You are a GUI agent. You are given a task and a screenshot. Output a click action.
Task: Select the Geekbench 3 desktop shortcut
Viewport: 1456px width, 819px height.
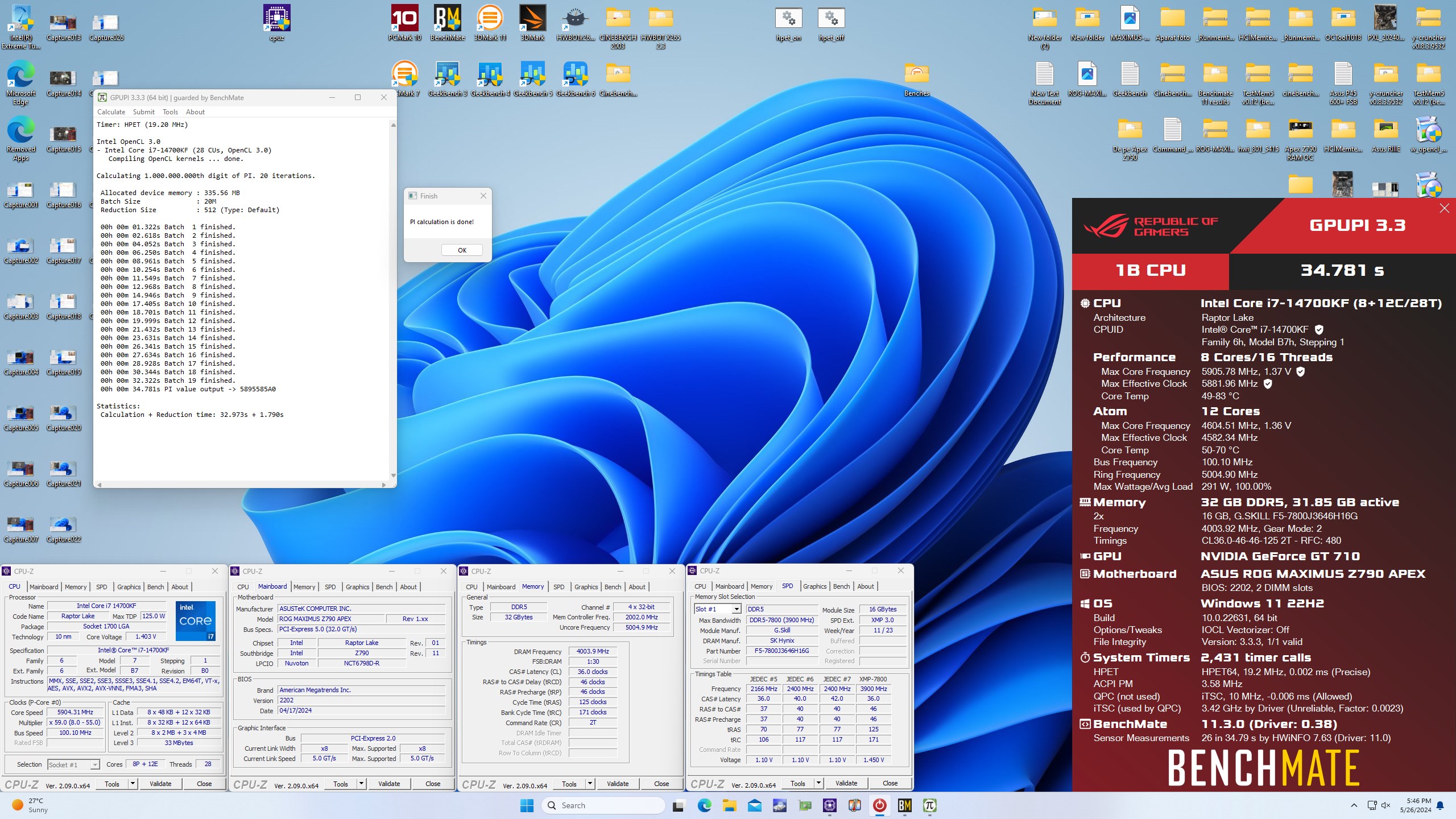tap(447, 78)
